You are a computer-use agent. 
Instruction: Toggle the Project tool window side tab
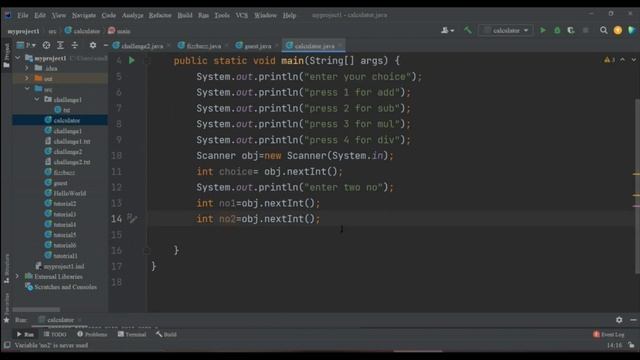6,55
